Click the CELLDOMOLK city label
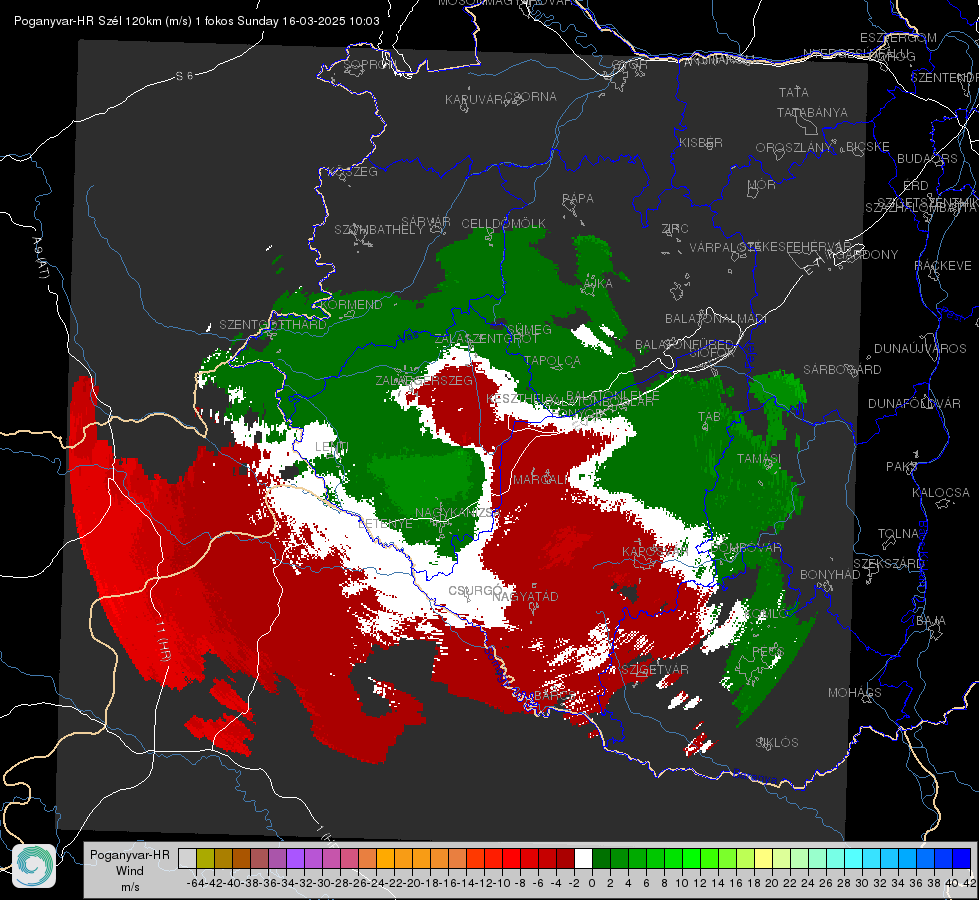 pyautogui.click(x=504, y=224)
